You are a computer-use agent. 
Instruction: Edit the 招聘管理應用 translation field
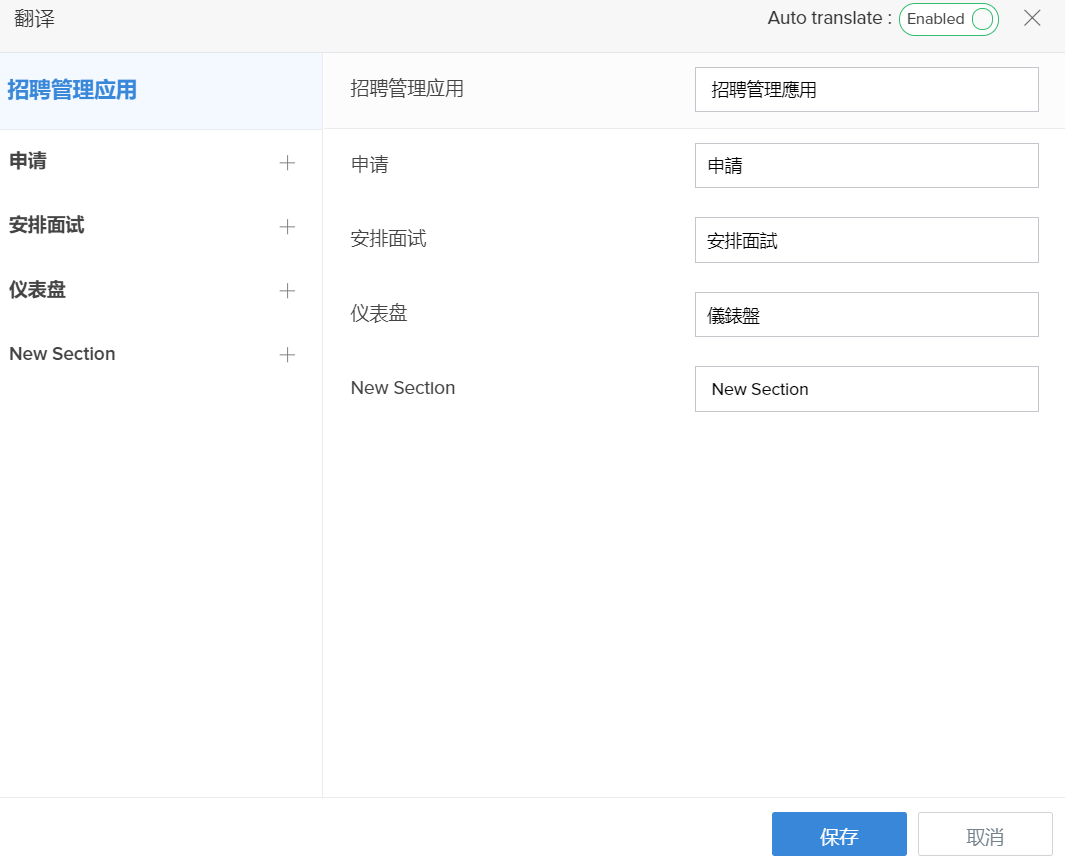pyautogui.click(x=866, y=90)
